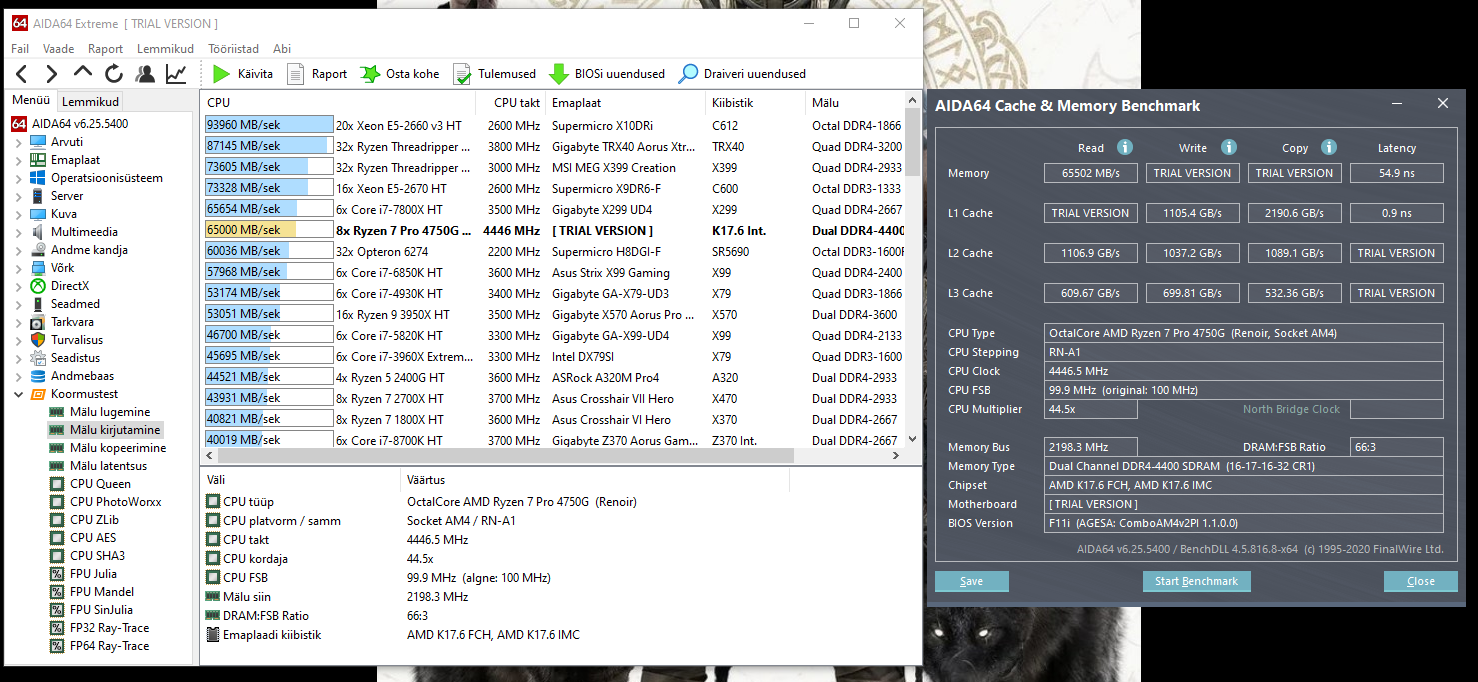
Task: Open Tulemused results
Action: click(494, 73)
